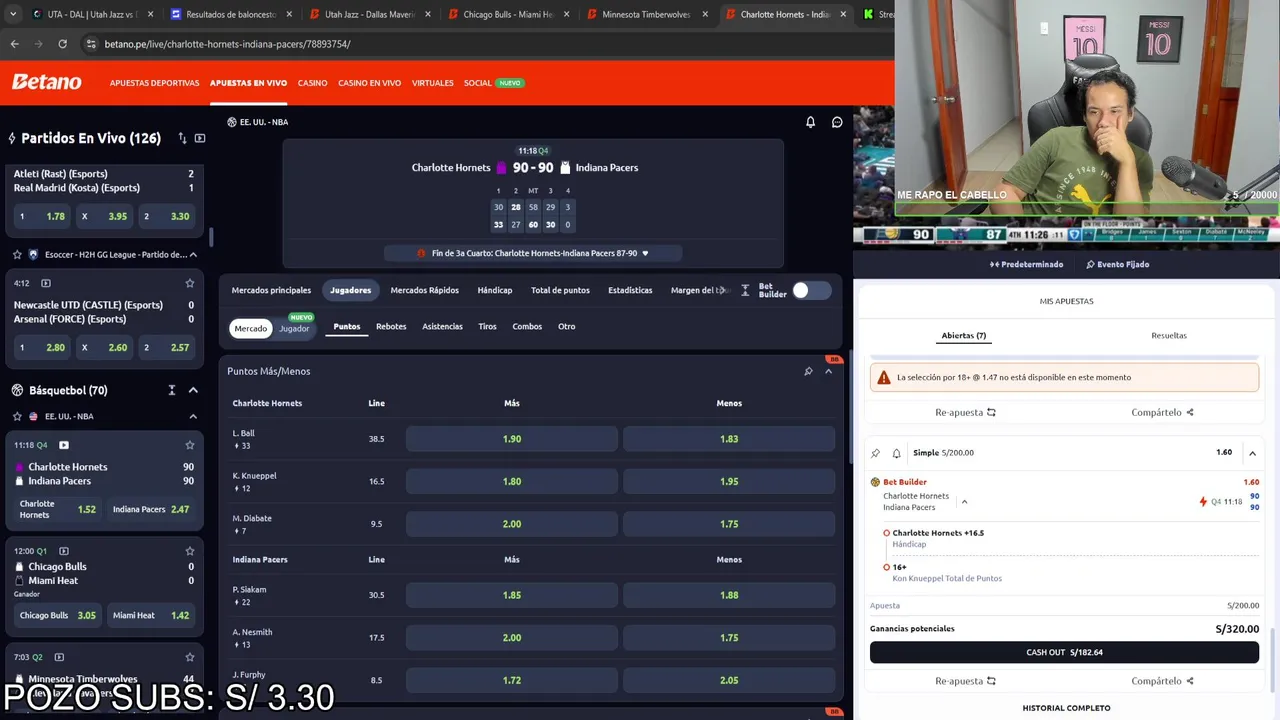Collapse the Esoccer H2H GG League group
This screenshot has height=720, width=1280.
193,254
